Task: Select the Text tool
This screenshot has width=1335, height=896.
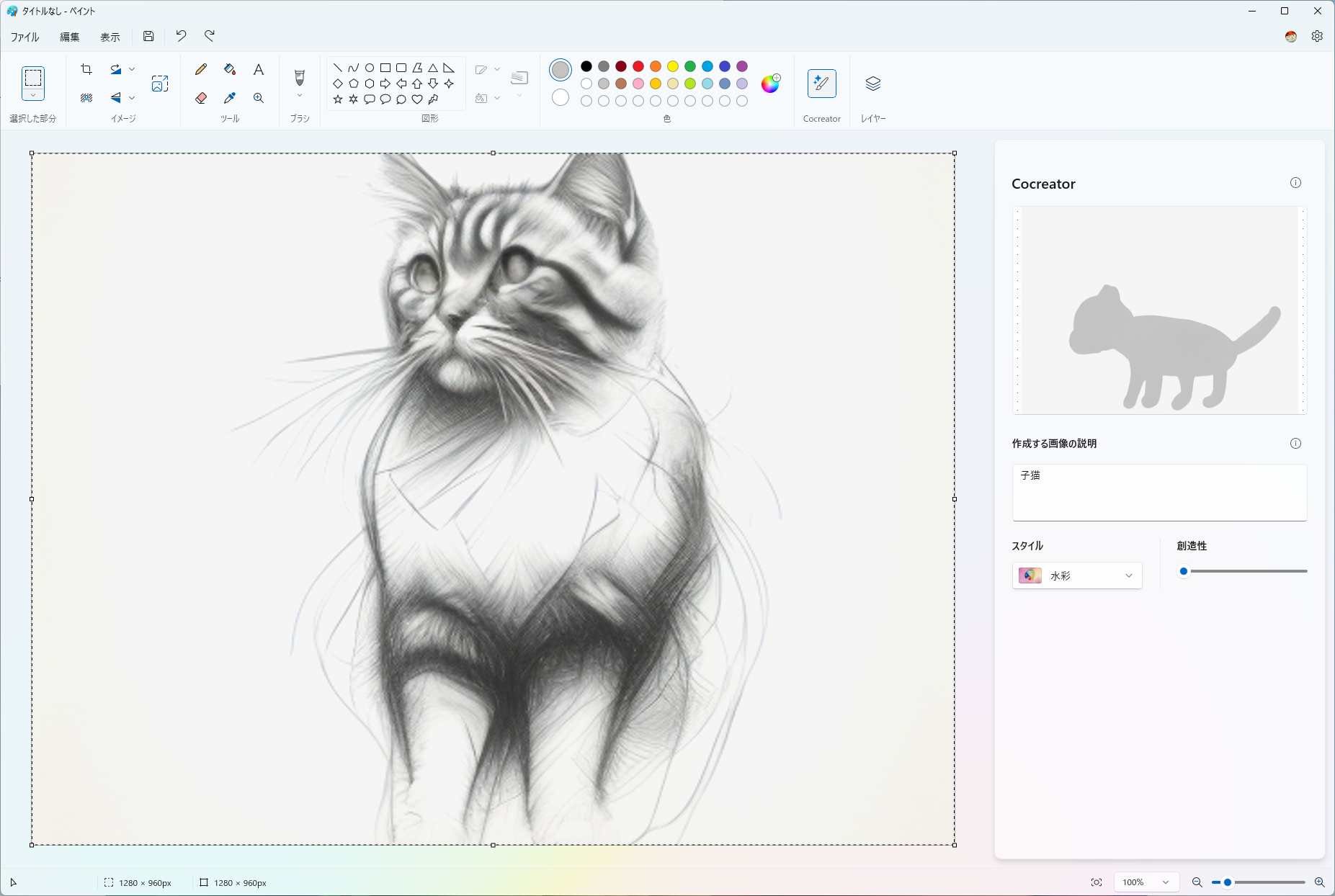Action: [258, 69]
